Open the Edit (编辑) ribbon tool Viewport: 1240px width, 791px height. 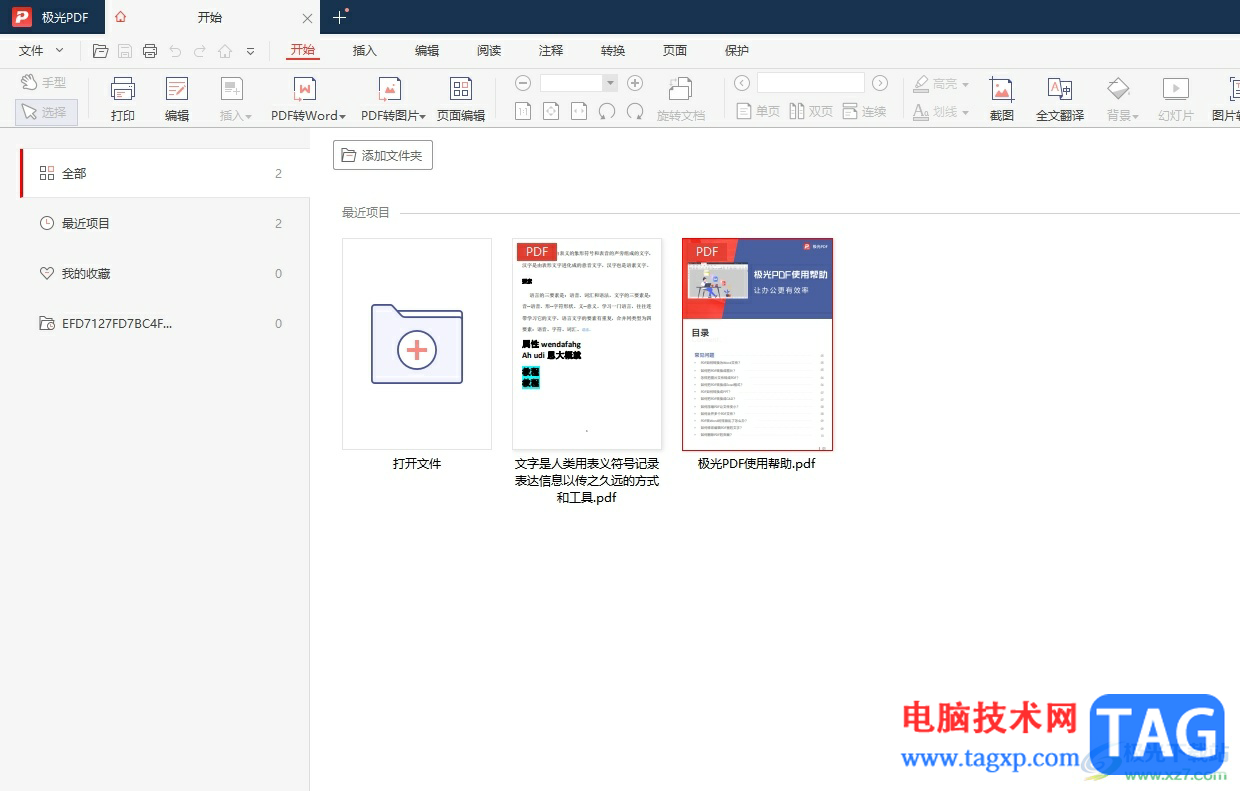click(x=177, y=99)
